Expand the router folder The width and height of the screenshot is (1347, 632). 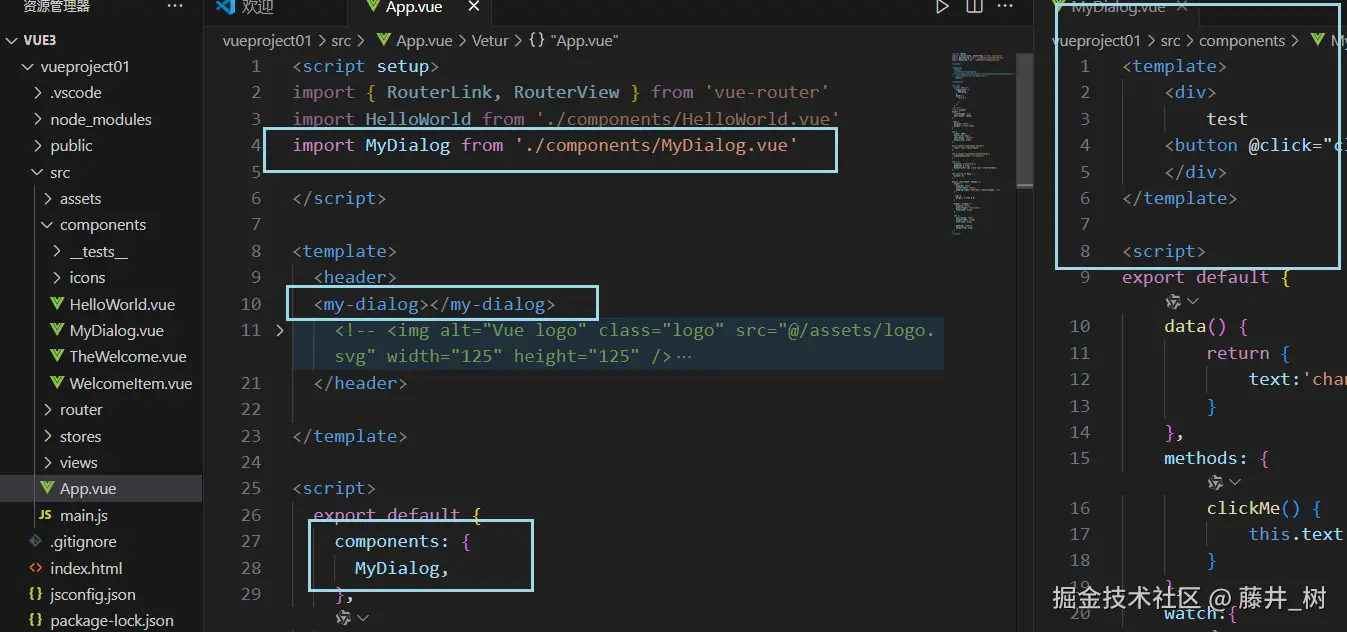(47, 410)
